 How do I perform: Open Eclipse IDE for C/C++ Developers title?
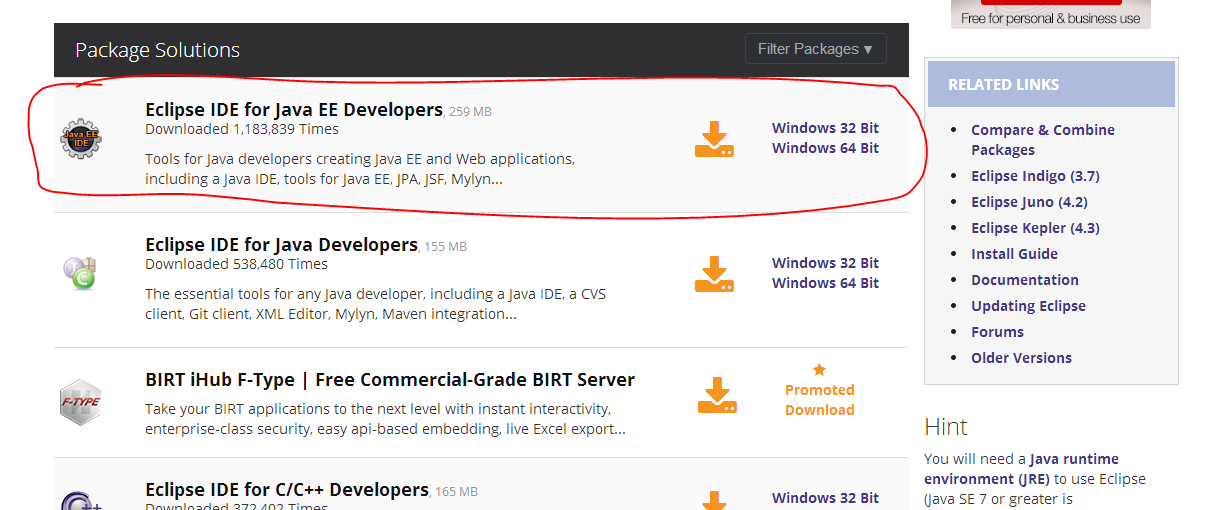point(287,490)
